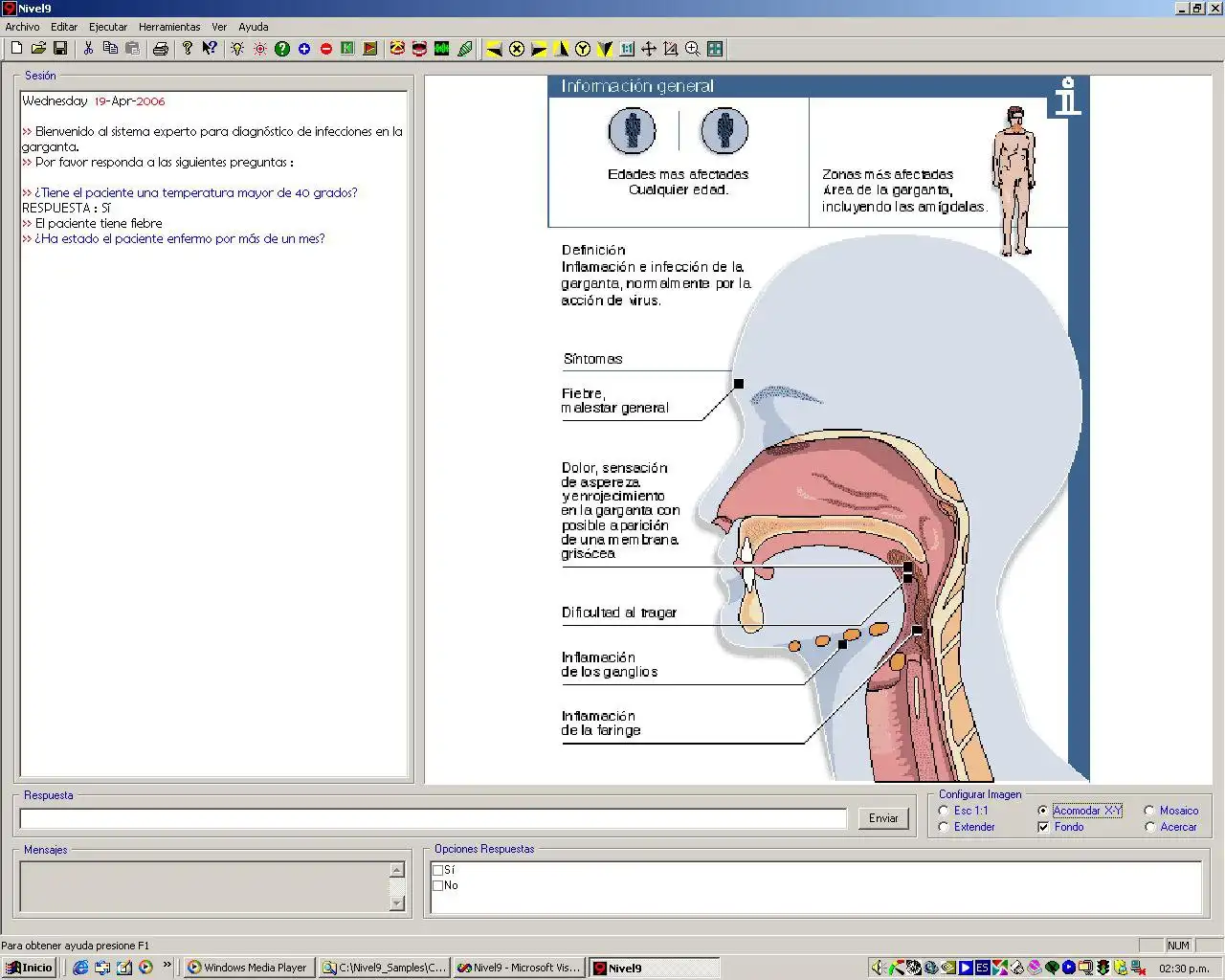Click the red play arrow toolbar icon
This screenshot has width=1225, height=980.
370,48
